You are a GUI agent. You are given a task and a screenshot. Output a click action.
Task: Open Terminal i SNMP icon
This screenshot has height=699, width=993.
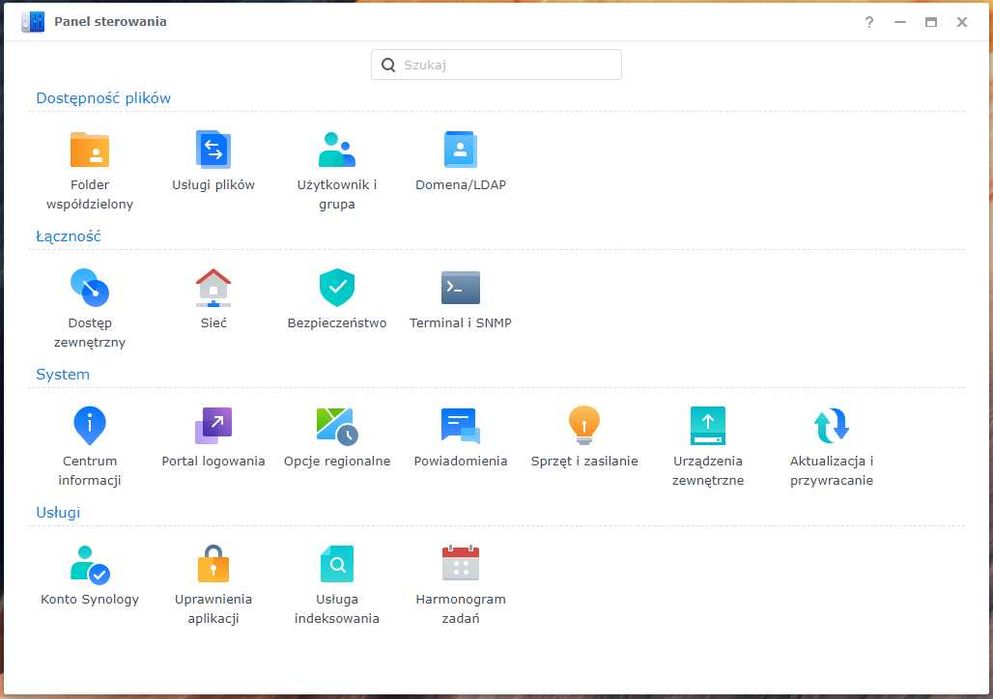pos(460,288)
